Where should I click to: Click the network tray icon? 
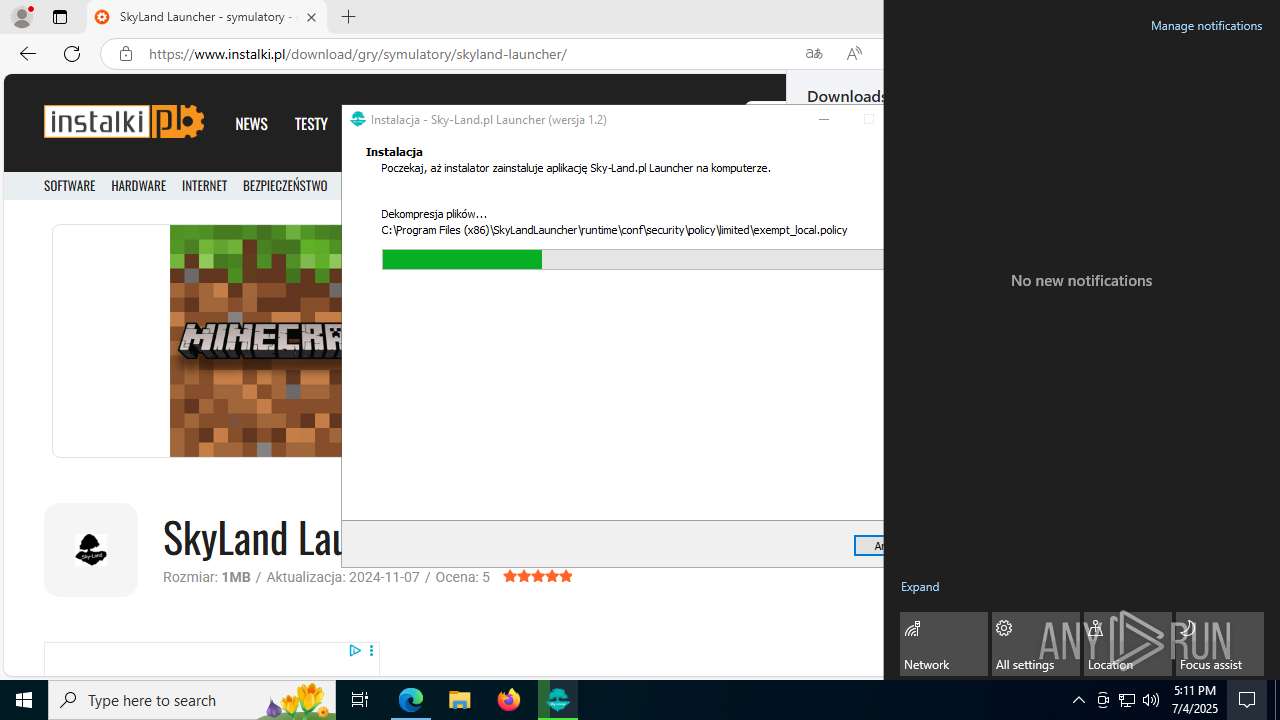click(1127, 700)
